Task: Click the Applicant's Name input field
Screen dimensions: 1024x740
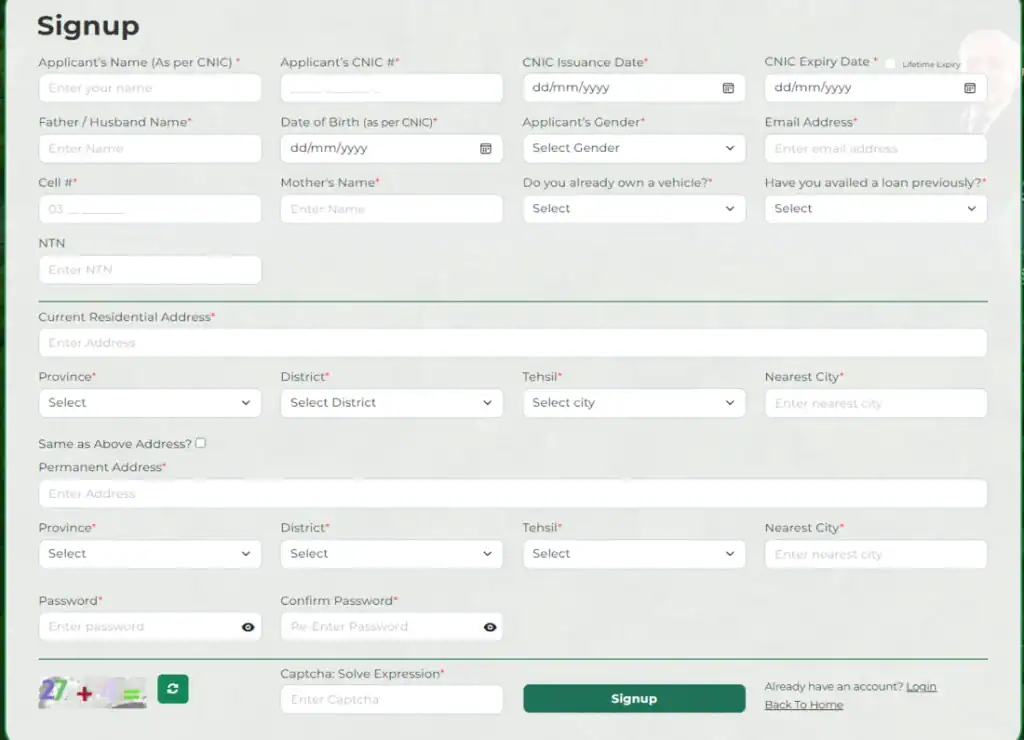Action: pyautogui.click(x=149, y=88)
